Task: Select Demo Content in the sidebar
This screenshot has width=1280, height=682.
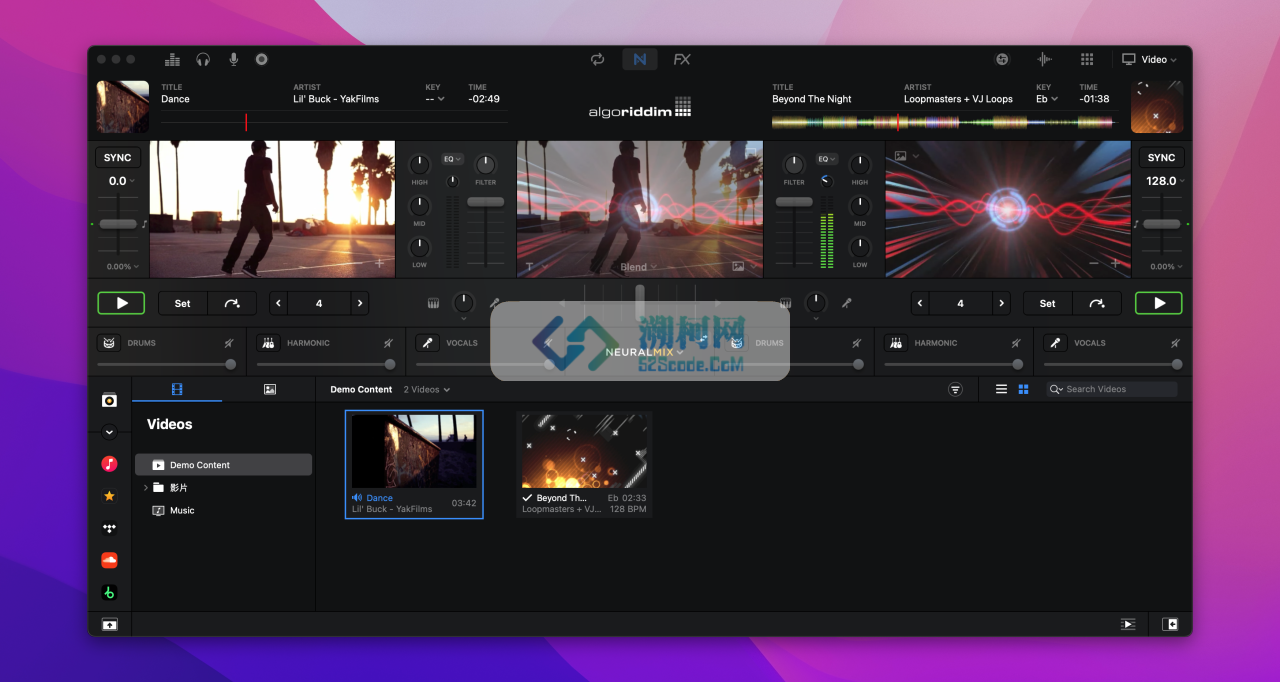Action: coord(224,465)
